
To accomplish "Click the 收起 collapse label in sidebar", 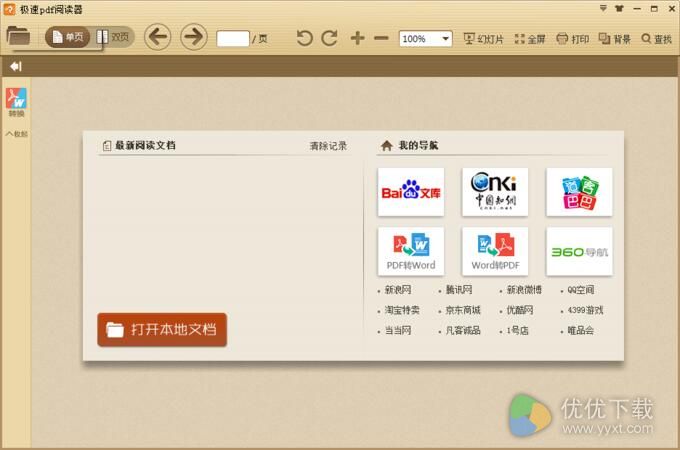I will [x=16, y=134].
